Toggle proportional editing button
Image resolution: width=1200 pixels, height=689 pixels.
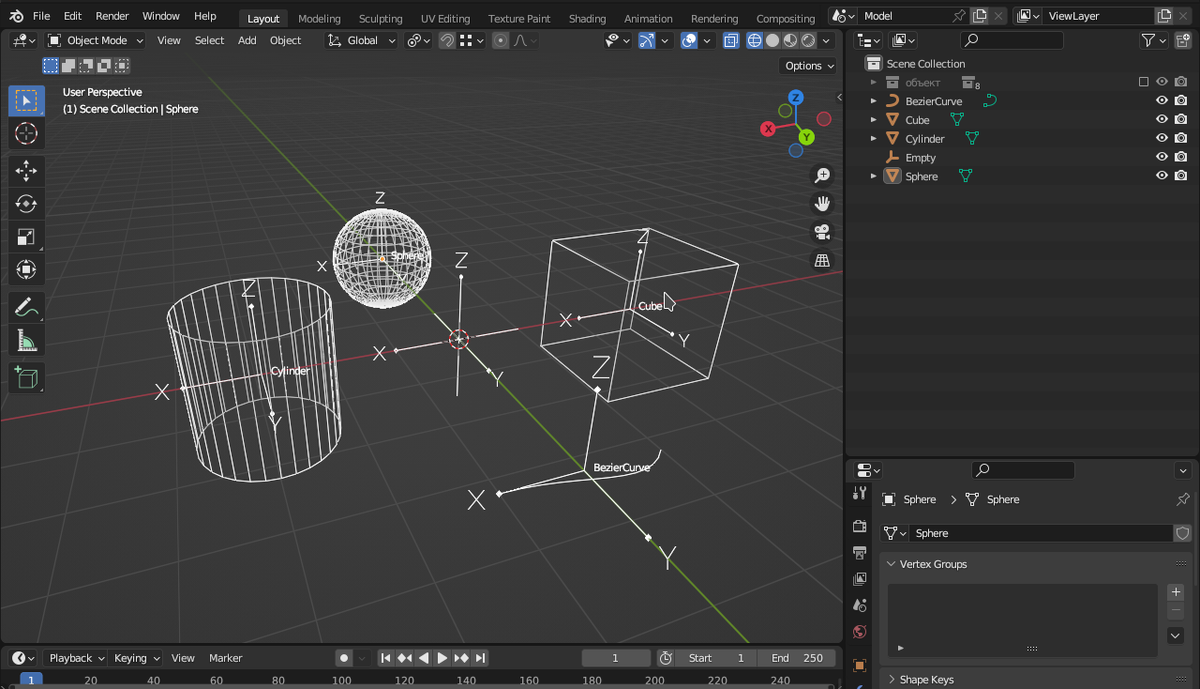[x=500, y=41]
